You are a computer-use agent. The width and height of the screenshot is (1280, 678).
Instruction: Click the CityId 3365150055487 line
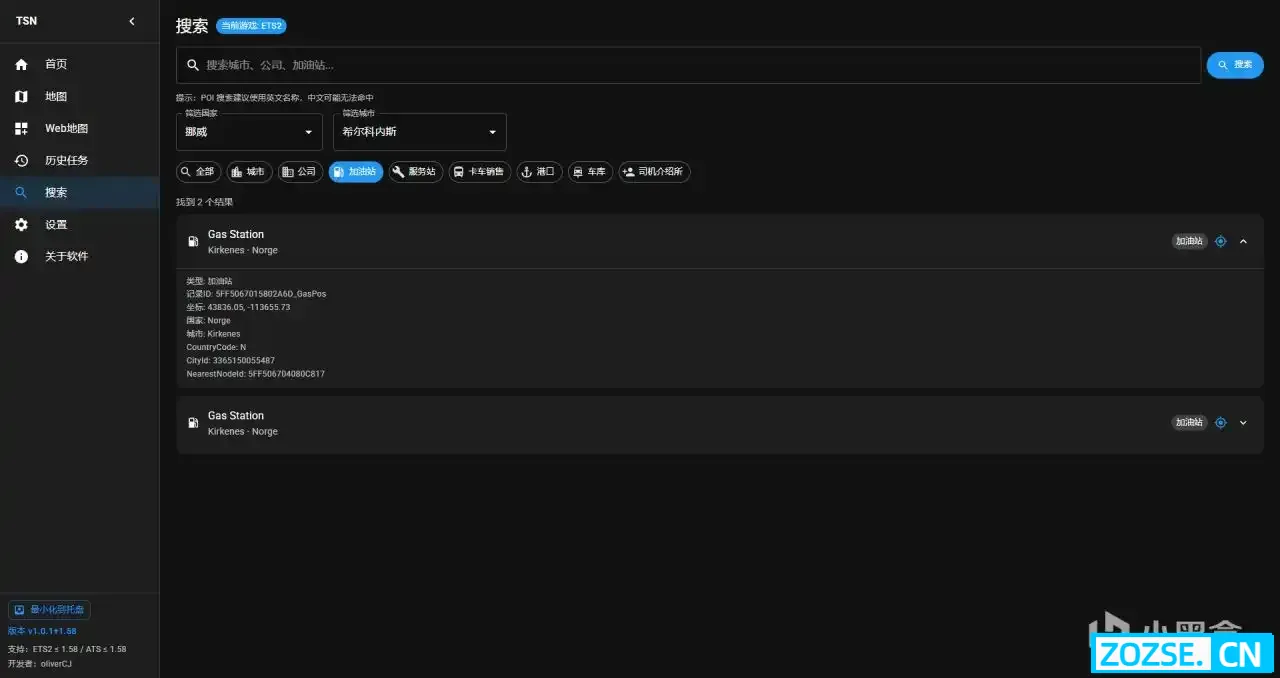[x=230, y=360]
